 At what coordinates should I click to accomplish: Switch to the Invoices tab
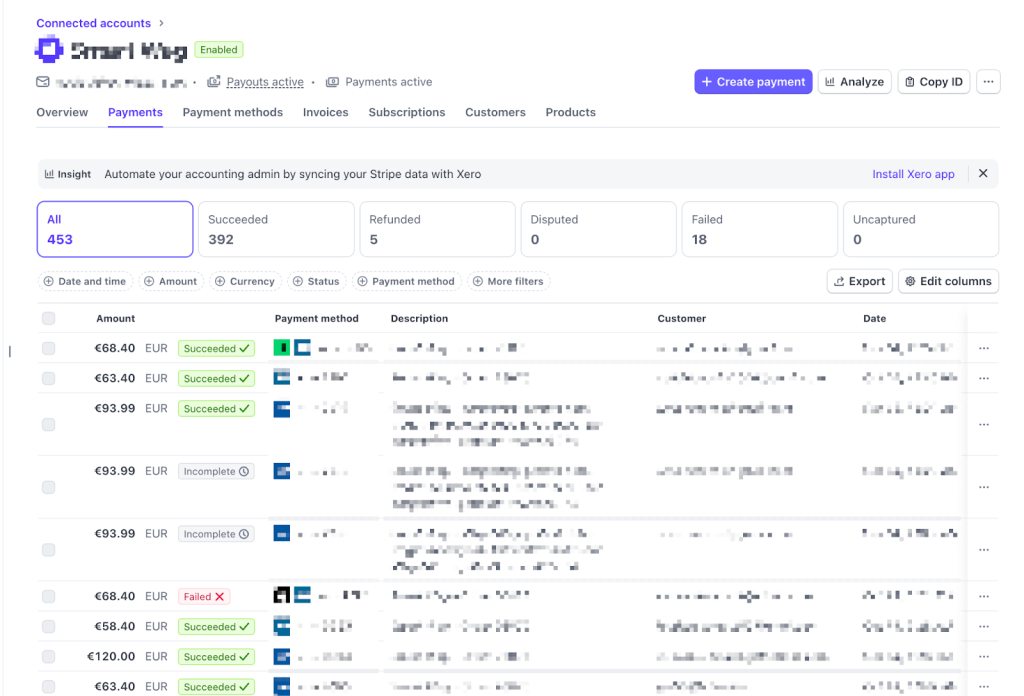coord(325,113)
